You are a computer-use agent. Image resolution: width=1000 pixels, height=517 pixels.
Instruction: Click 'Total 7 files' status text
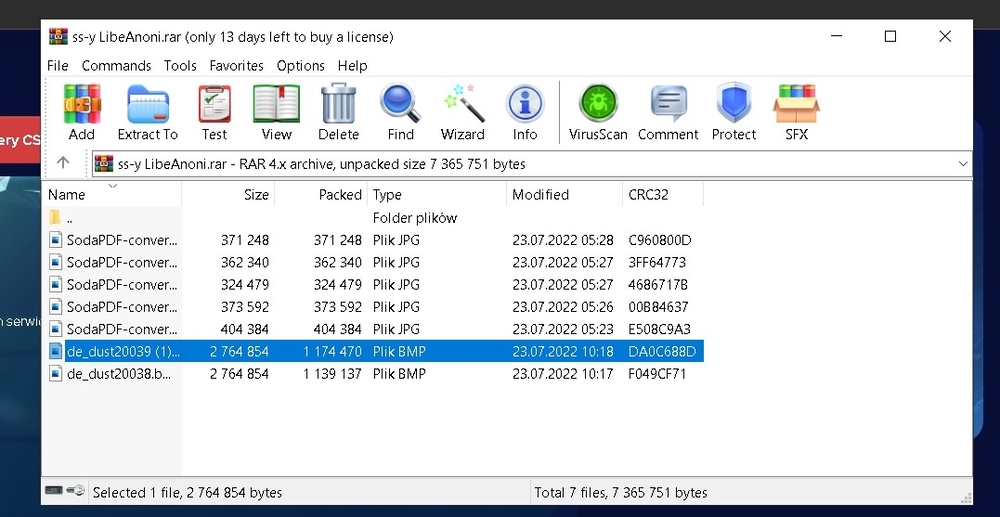[x=621, y=492]
